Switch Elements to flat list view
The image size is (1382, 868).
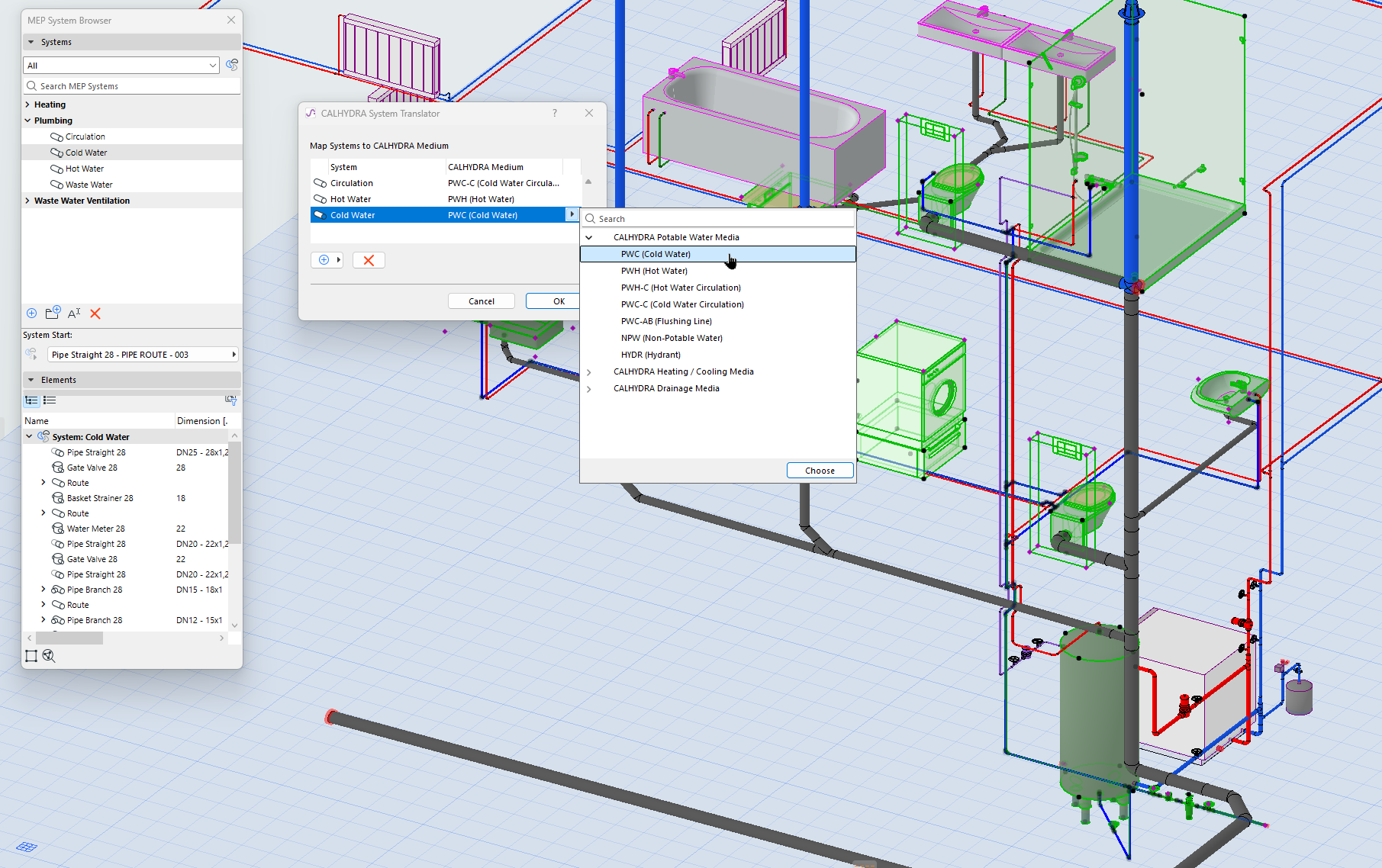[50, 400]
